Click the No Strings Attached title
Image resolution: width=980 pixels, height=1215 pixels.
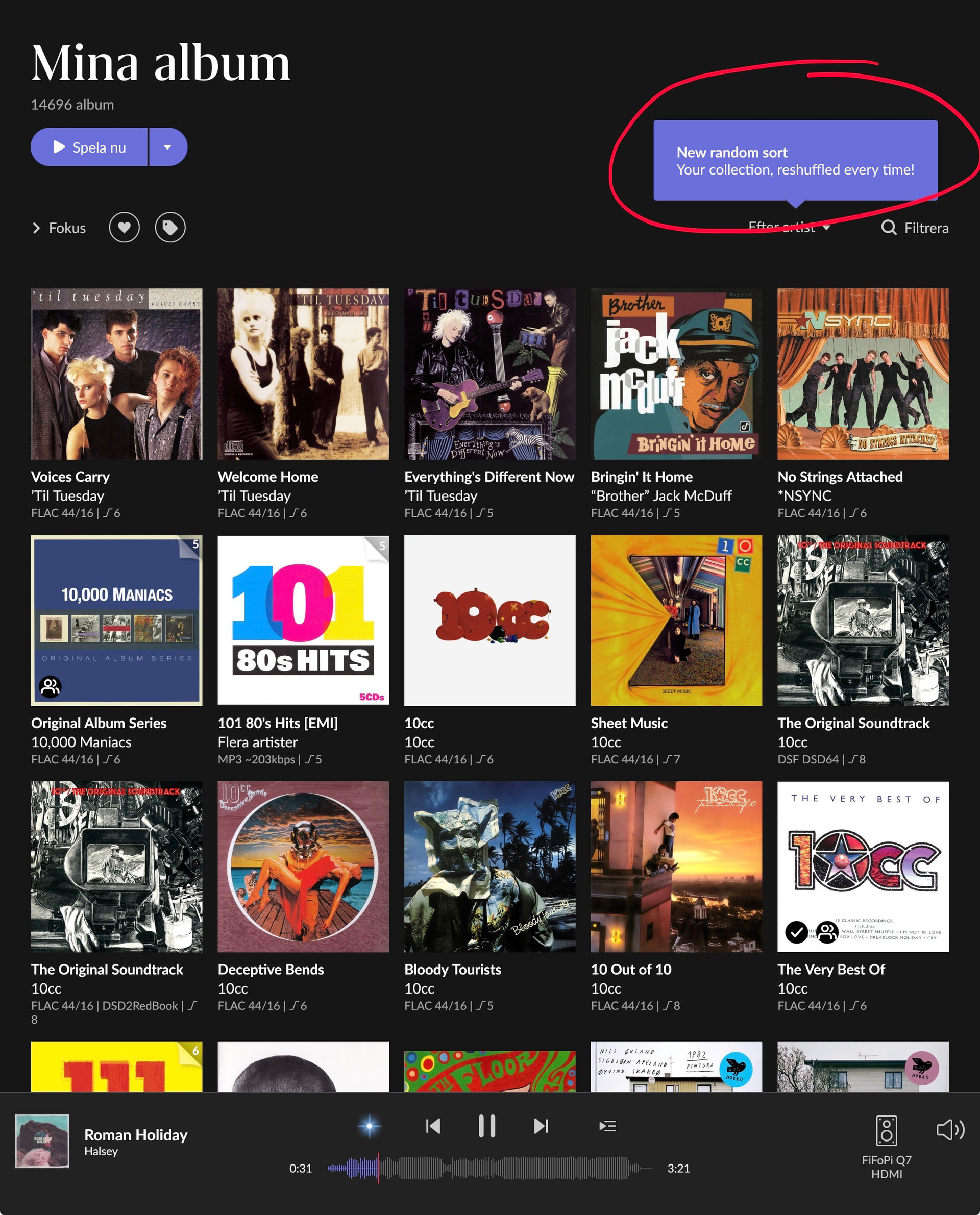[x=840, y=477]
